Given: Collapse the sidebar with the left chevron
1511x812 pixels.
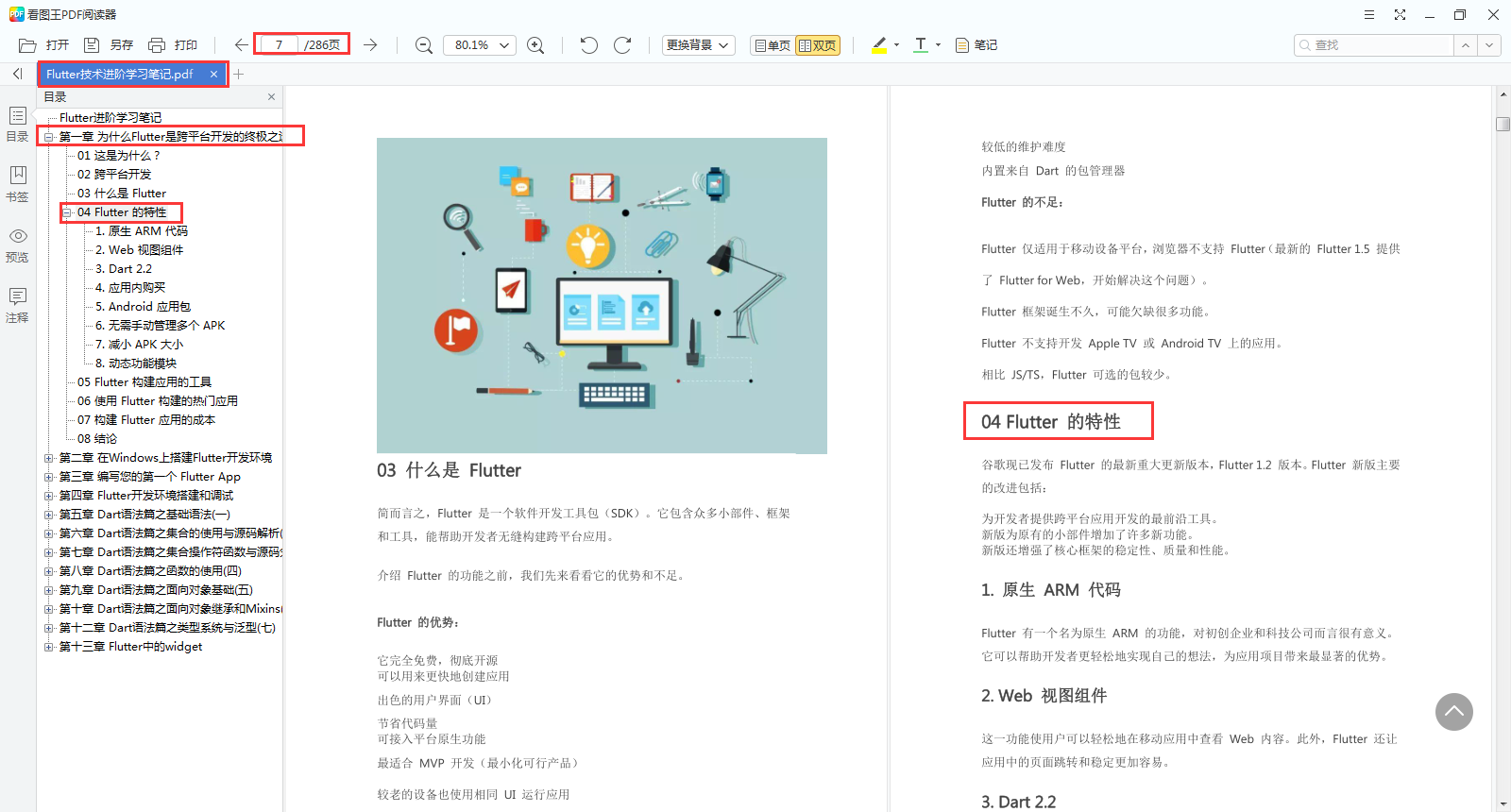Looking at the screenshot, I should click(x=17, y=74).
